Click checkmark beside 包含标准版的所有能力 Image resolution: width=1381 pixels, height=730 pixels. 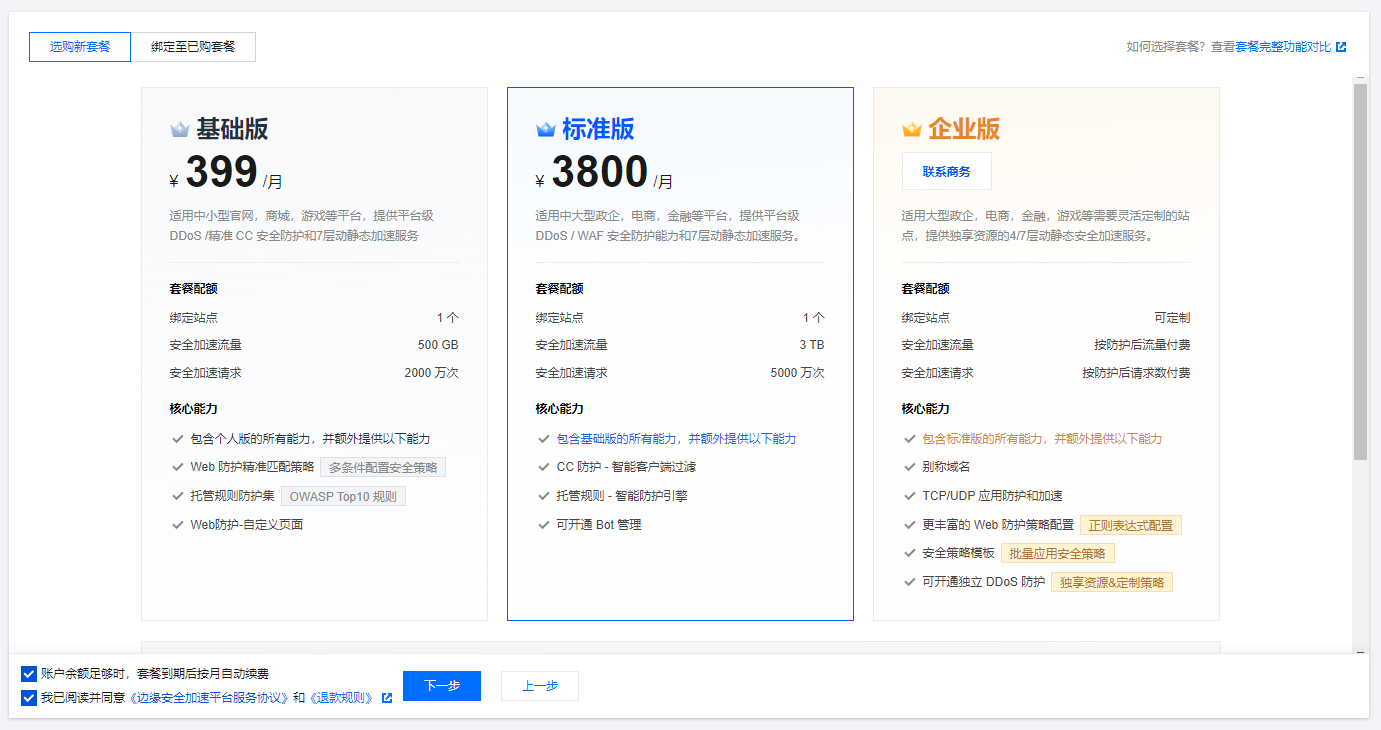tap(910, 439)
